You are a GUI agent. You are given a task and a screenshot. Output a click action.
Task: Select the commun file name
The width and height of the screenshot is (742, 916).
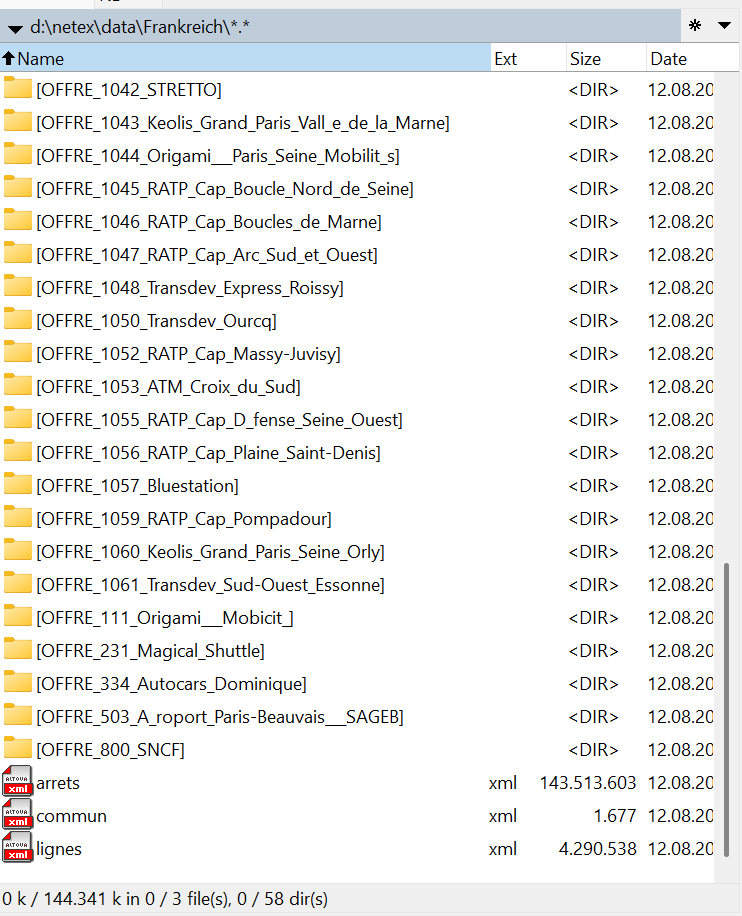tap(71, 816)
